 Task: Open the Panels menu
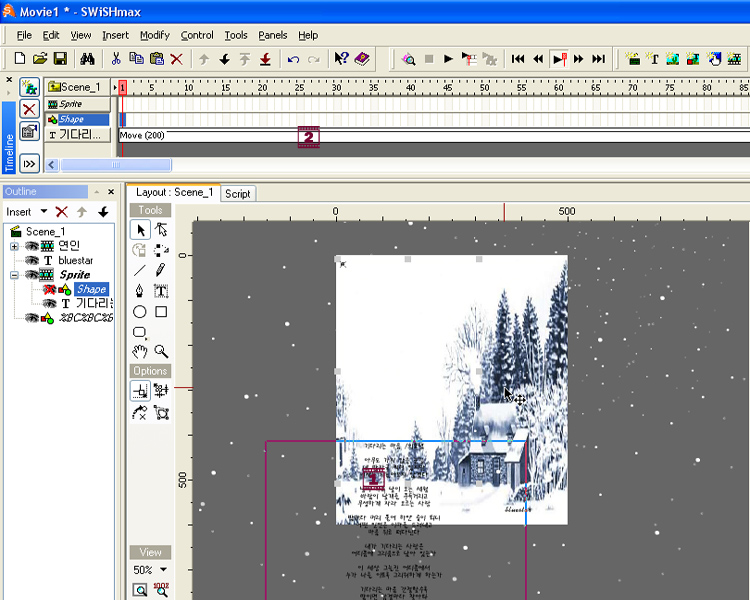coord(273,35)
